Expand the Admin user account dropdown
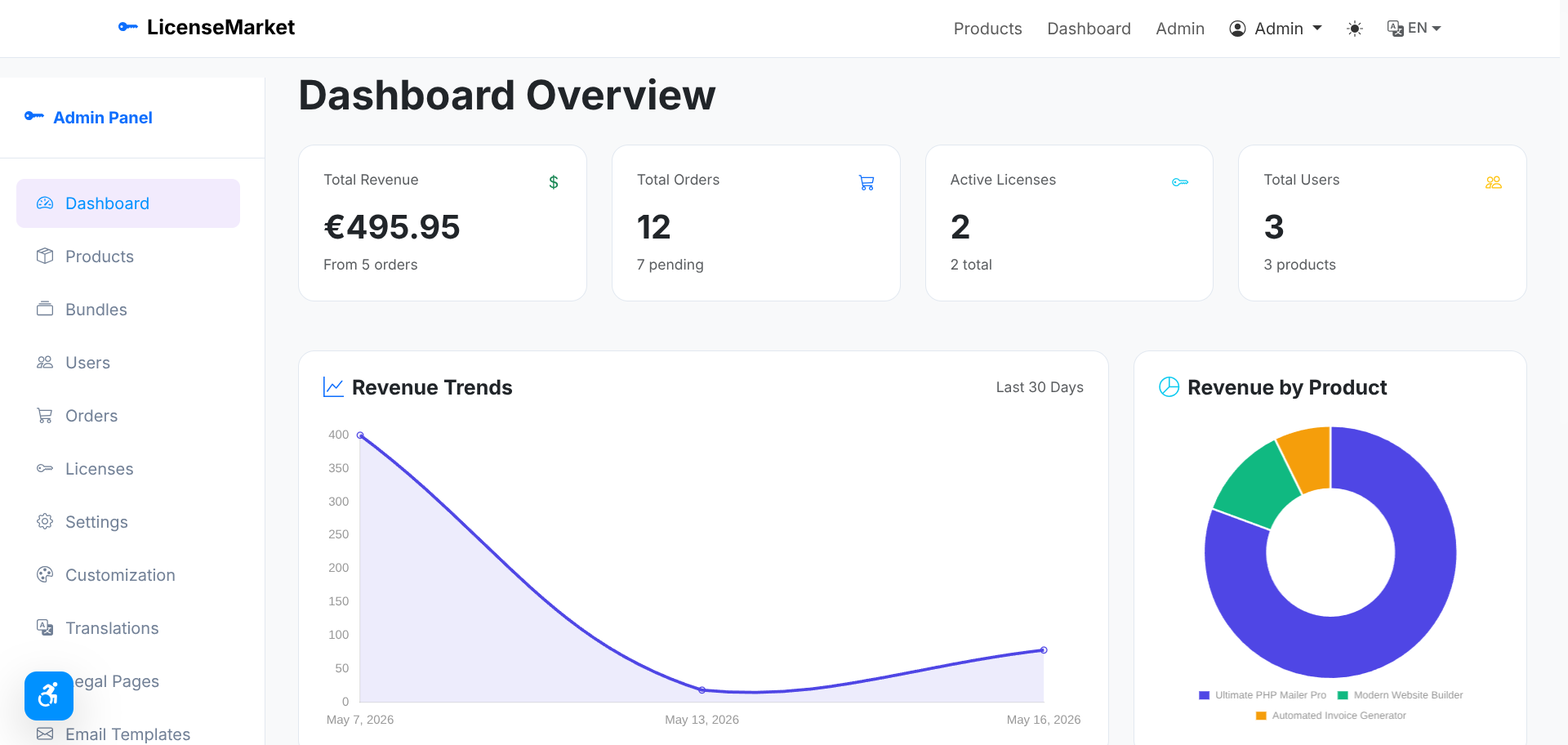This screenshot has height=745, width=1568. tap(1276, 29)
